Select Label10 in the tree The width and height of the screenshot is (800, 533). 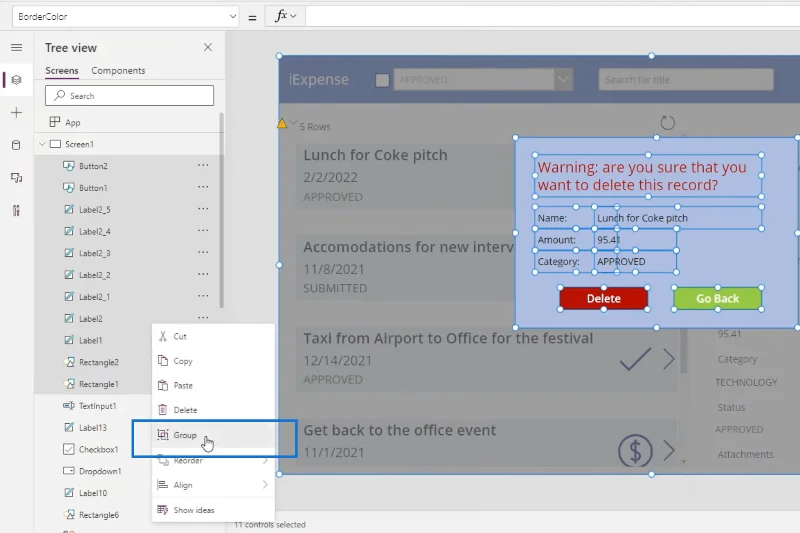tap(93, 493)
